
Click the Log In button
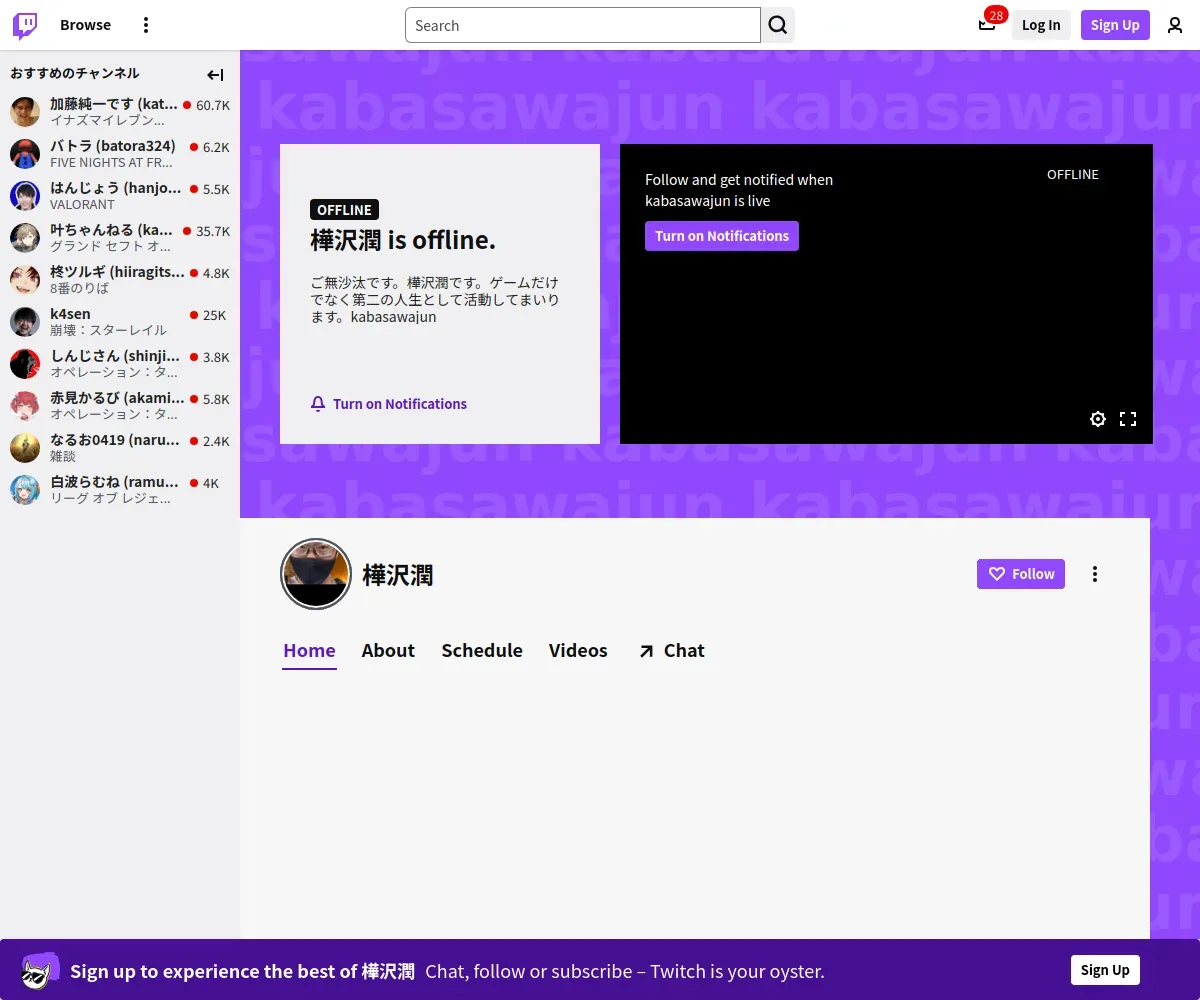[x=1041, y=25]
